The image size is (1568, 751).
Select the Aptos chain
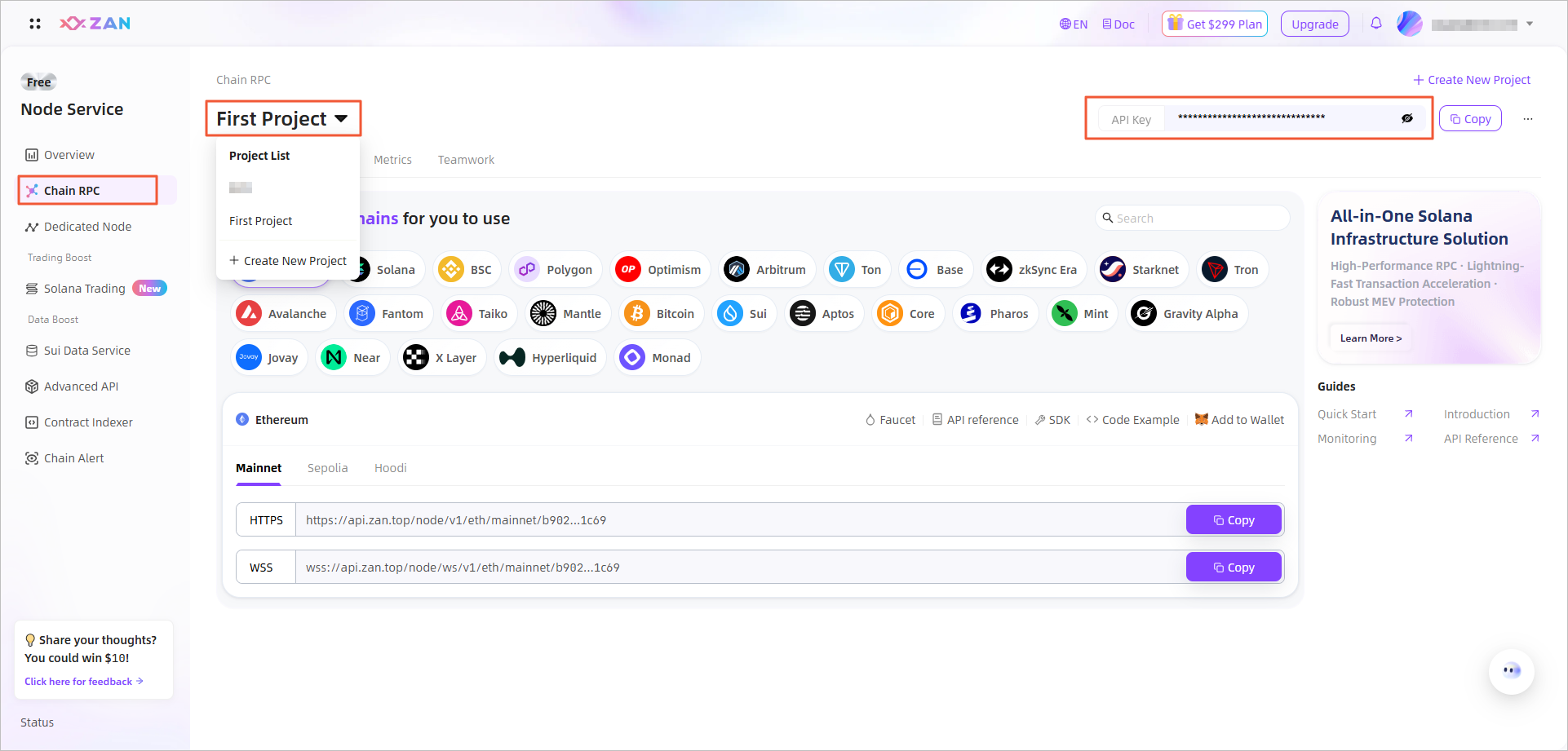click(x=824, y=314)
